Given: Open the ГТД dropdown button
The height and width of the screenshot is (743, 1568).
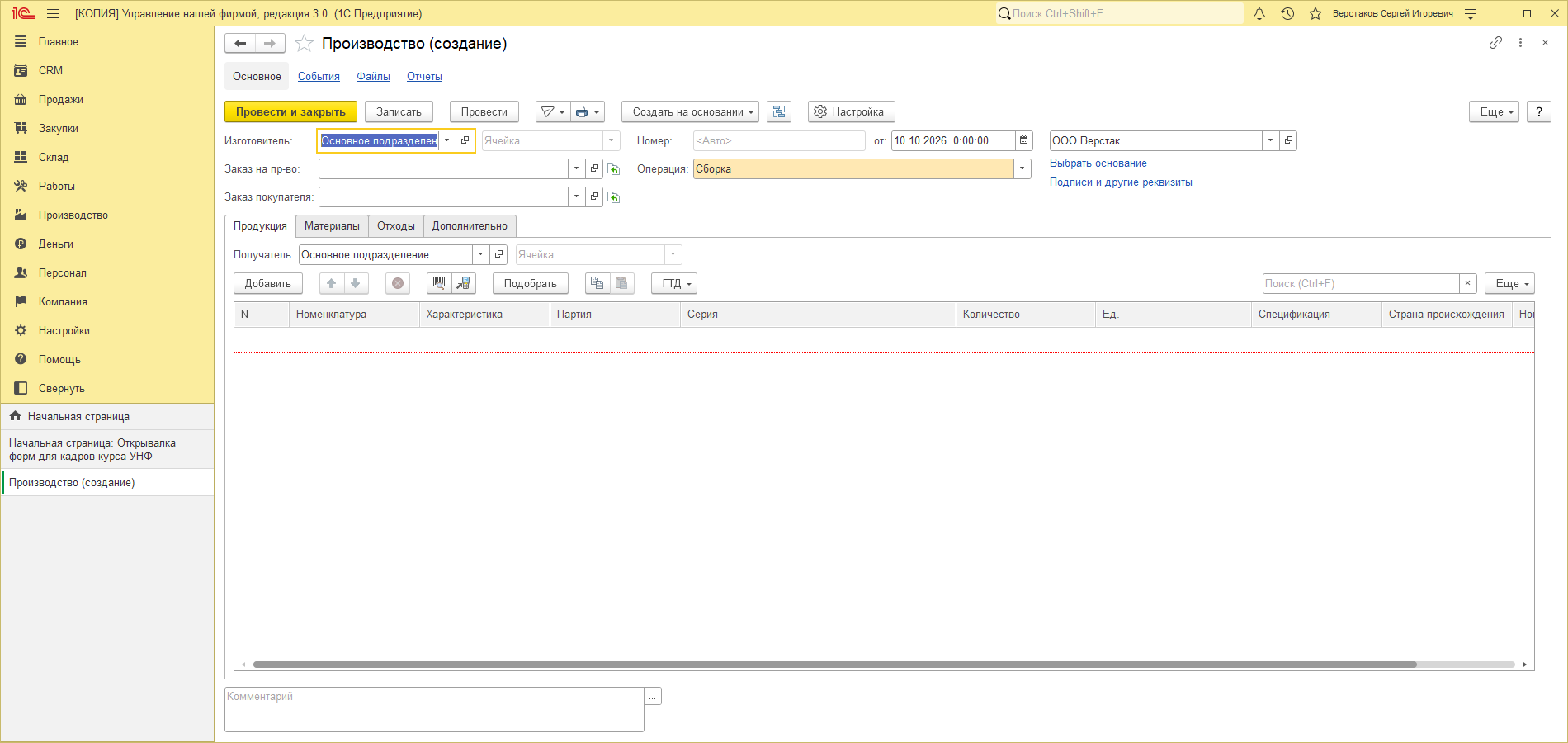Looking at the screenshot, I should 674,283.
